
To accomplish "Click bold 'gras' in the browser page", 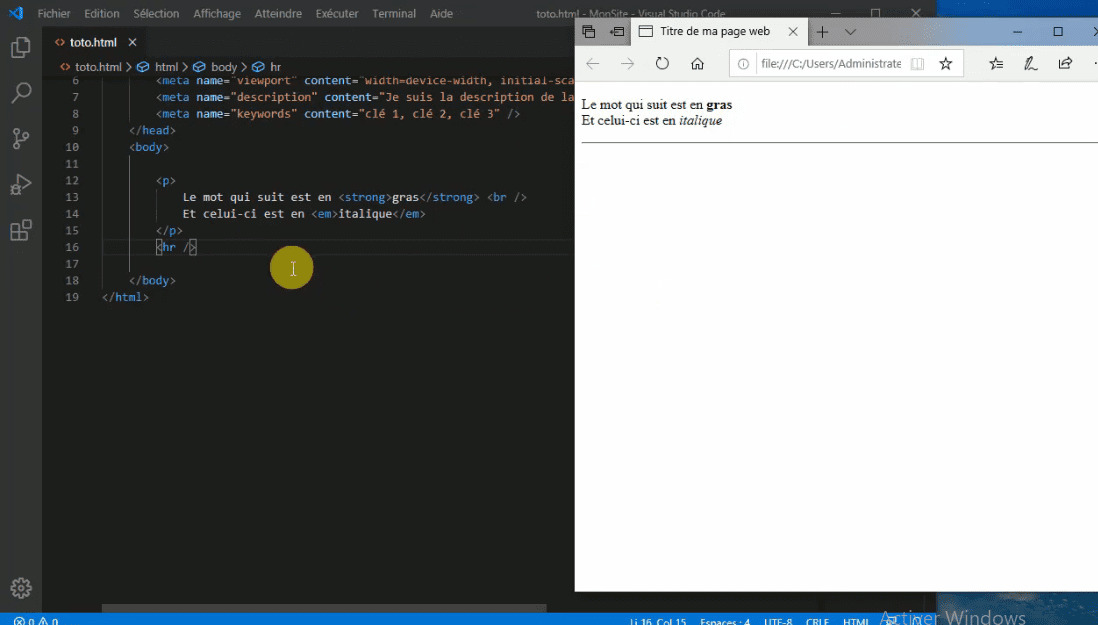I will click(x=719, y=105).
